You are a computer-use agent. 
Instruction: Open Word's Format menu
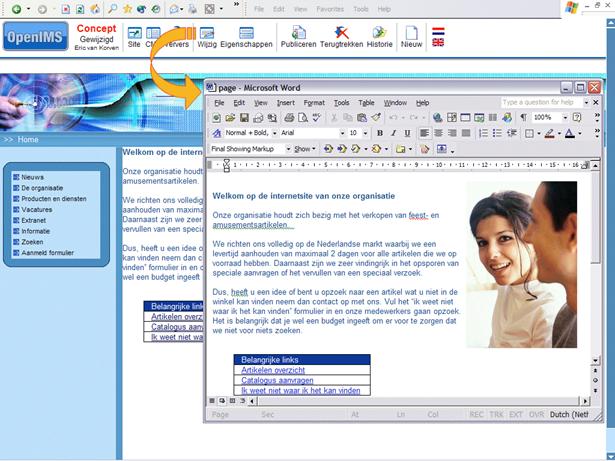314,103
